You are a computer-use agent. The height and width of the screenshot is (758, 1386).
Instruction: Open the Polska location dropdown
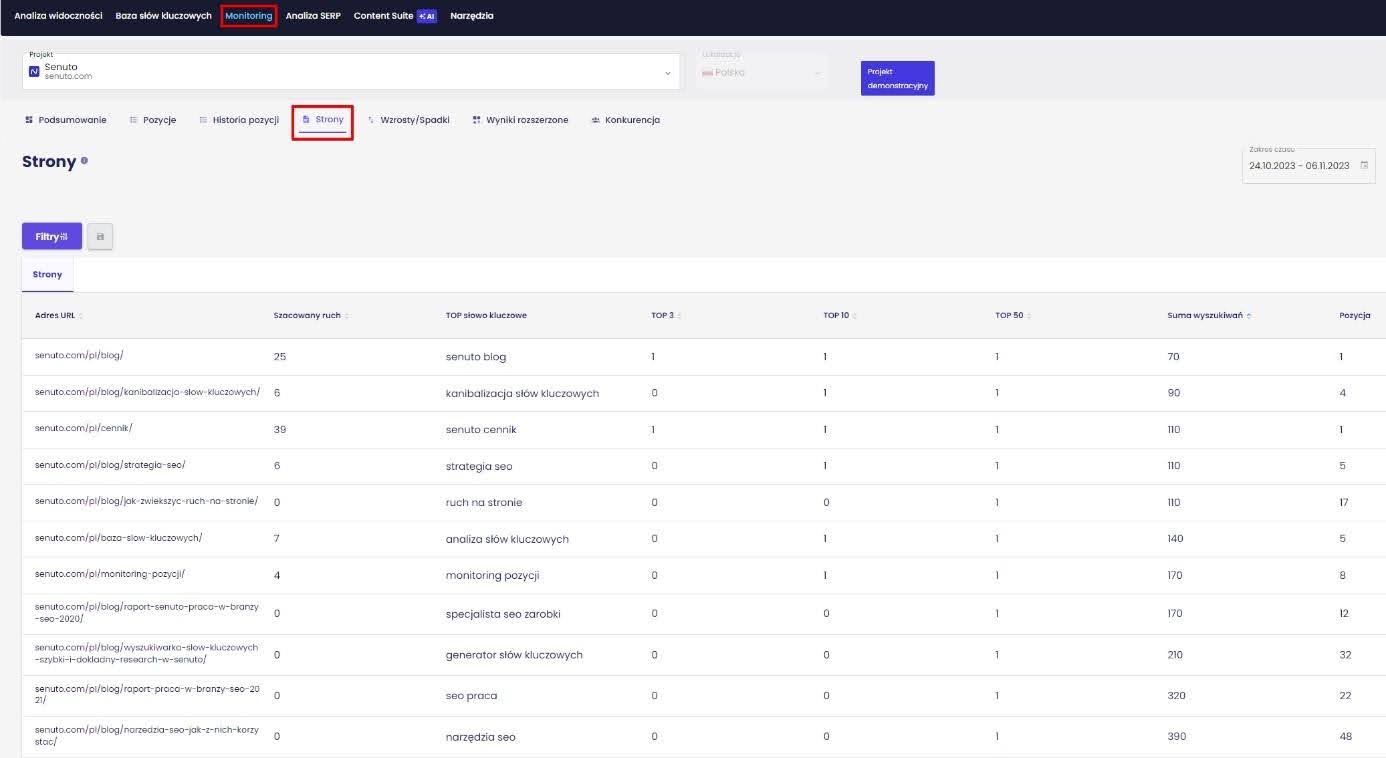pyautogui.click(x=764, y=72)
